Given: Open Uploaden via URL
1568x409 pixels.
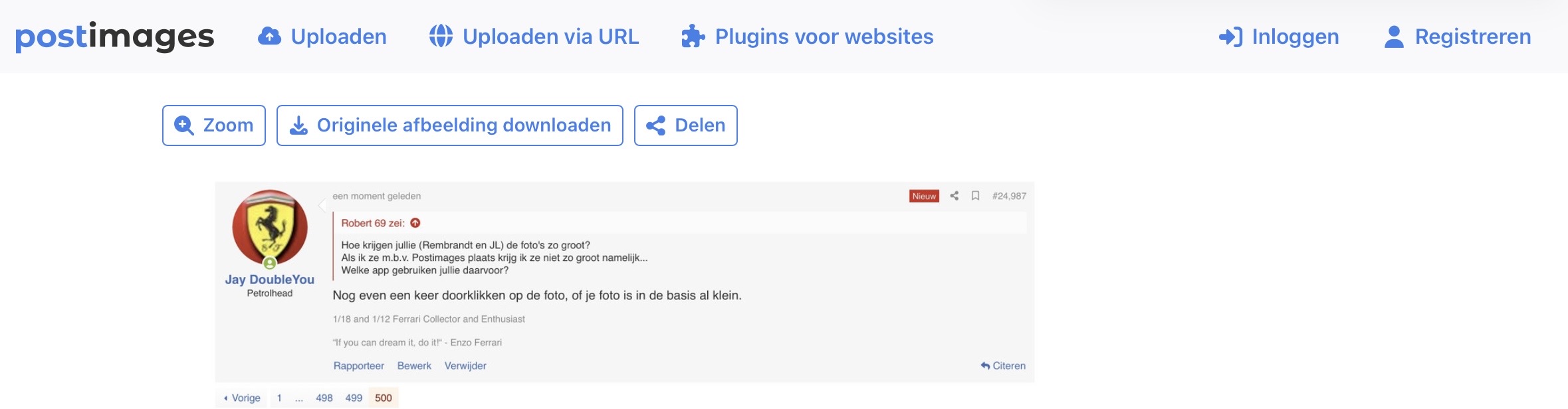Looking at the screenshot, I should [x=534, y=37].
